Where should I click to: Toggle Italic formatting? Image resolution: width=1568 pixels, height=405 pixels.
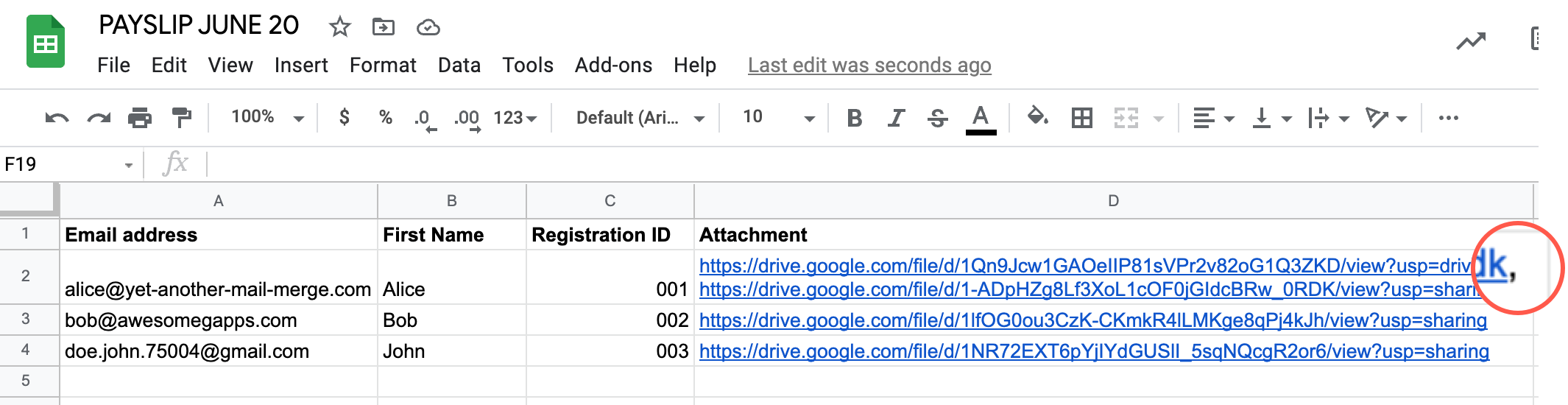tap(895, 118)
